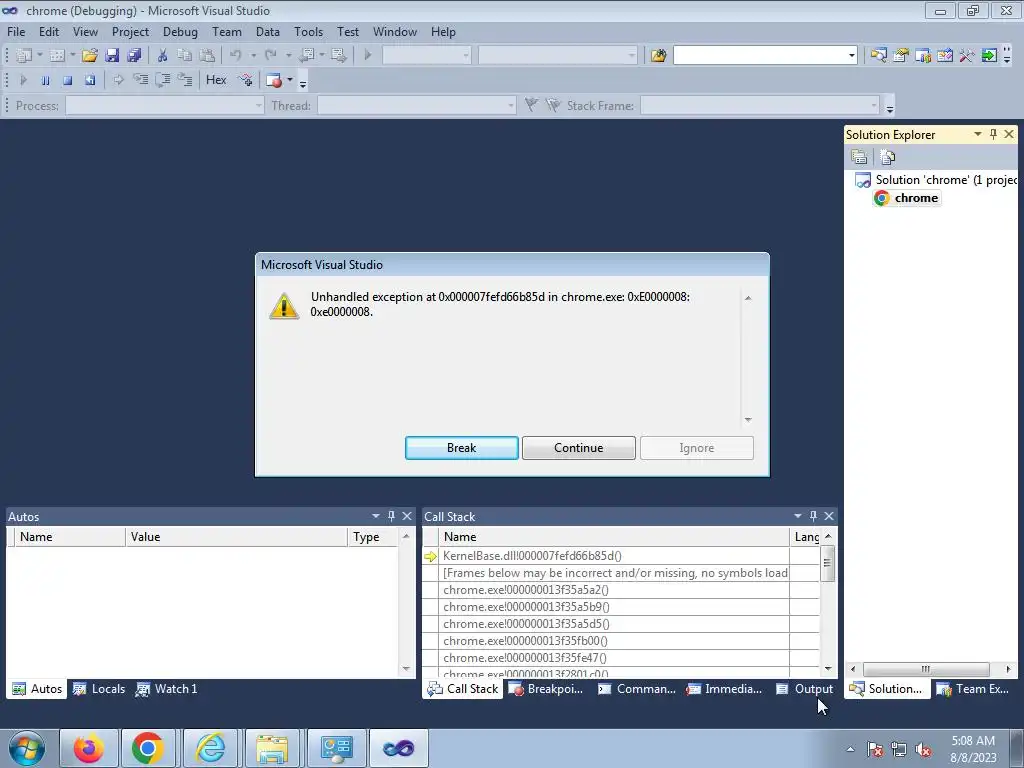This screenshot has height=768, width=1024.
Task: Open the Process dropdown
Action: pos(259,105)
